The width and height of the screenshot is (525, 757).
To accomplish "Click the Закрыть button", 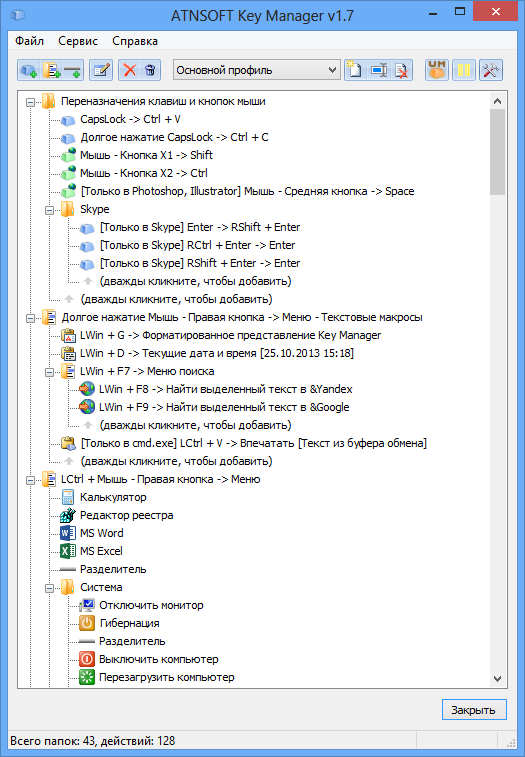I will [474, 710].
